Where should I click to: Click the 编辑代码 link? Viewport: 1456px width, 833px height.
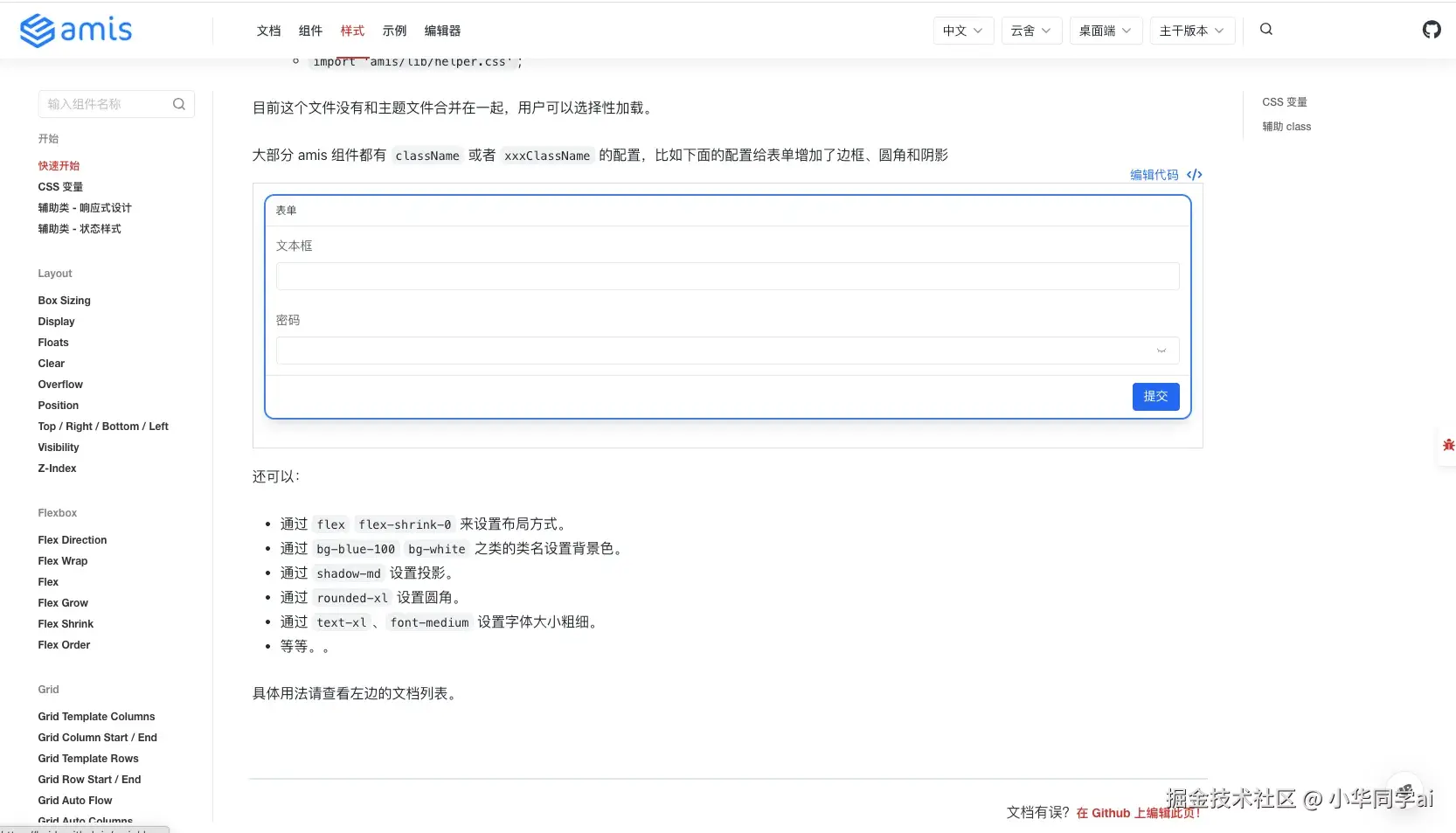coord(1154,175)
